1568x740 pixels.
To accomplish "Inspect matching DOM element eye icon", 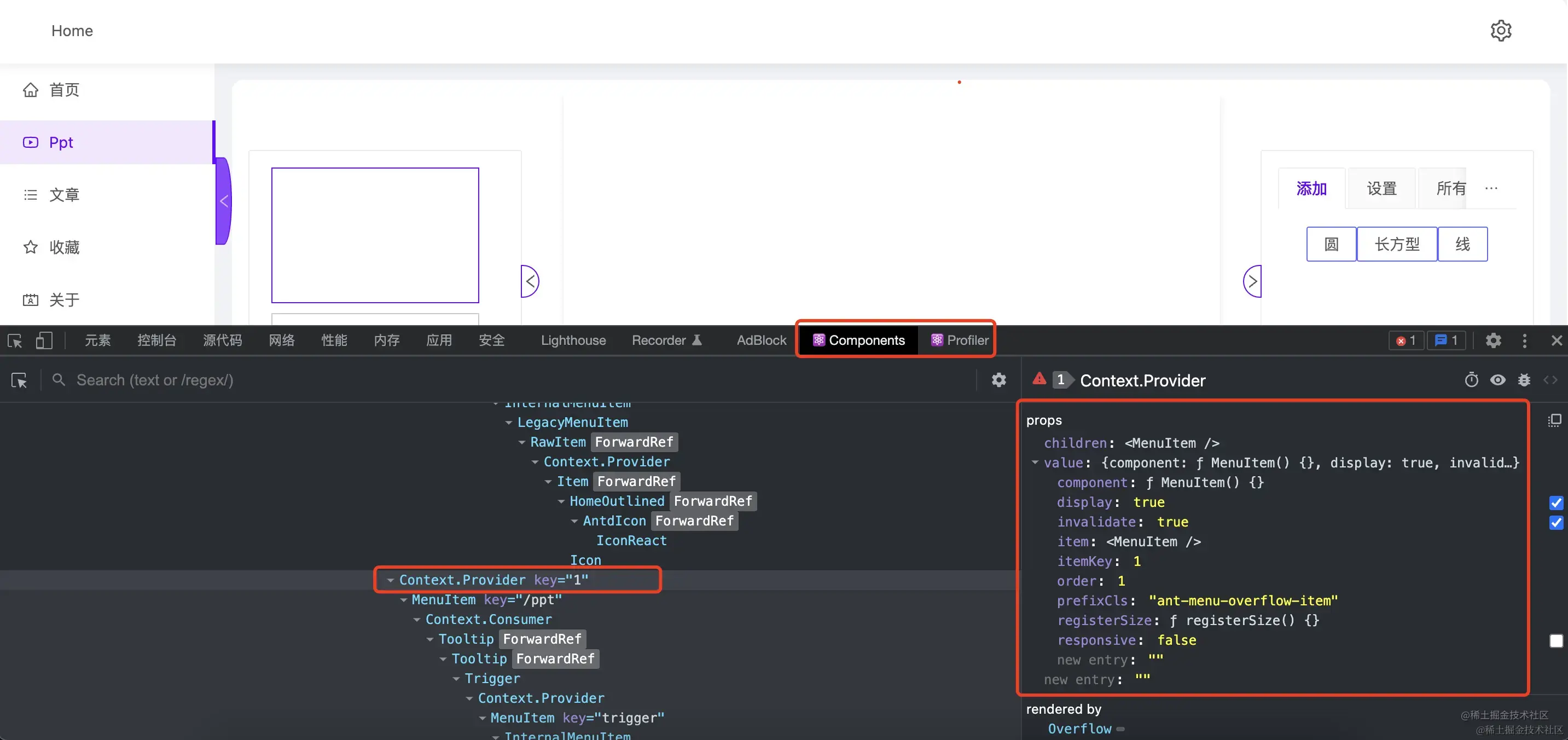I will click(1497, 380).
